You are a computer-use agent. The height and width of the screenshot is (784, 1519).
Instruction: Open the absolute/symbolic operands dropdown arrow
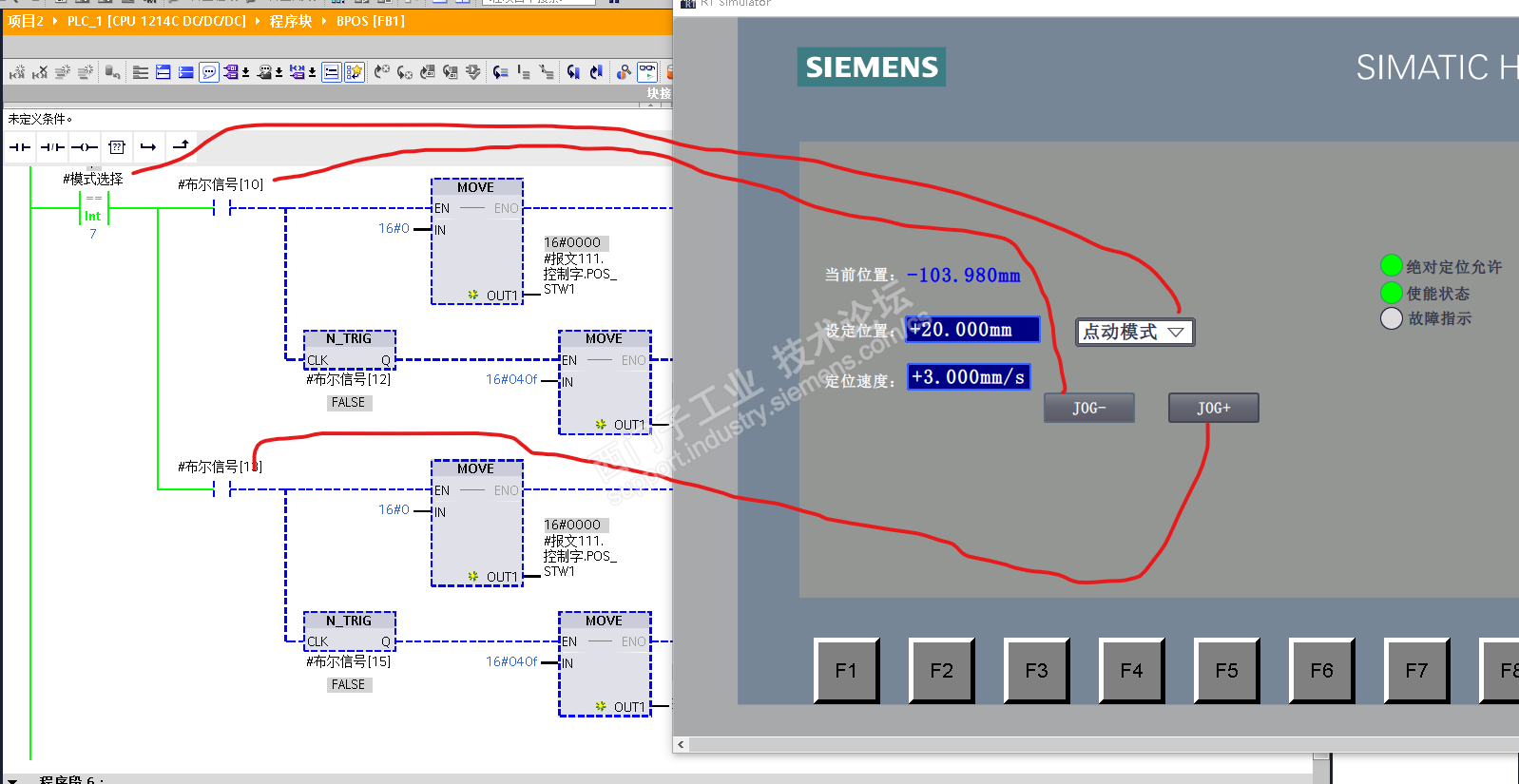tap(245, 72)
